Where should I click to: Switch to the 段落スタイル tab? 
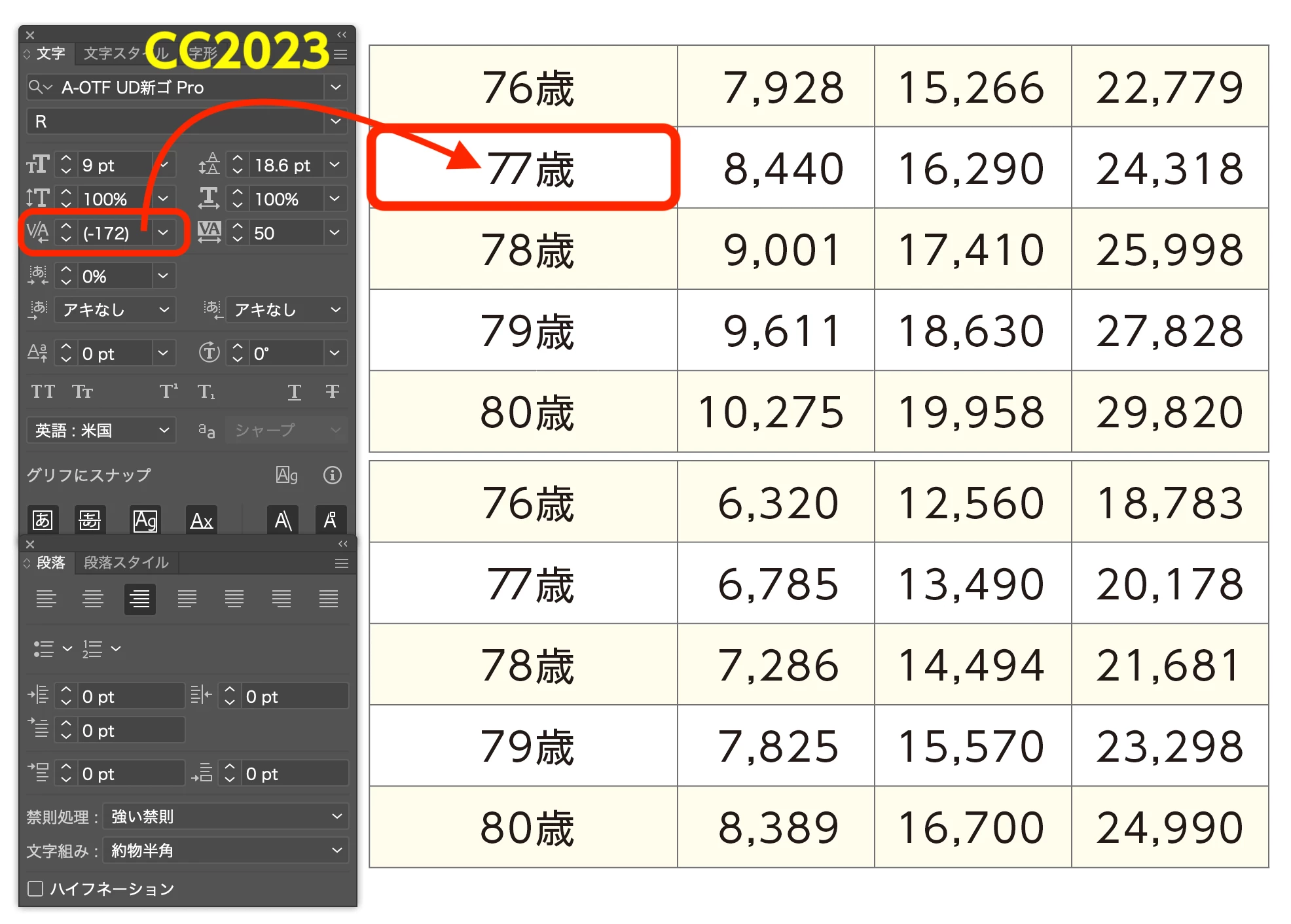click(x=126, y=563)
